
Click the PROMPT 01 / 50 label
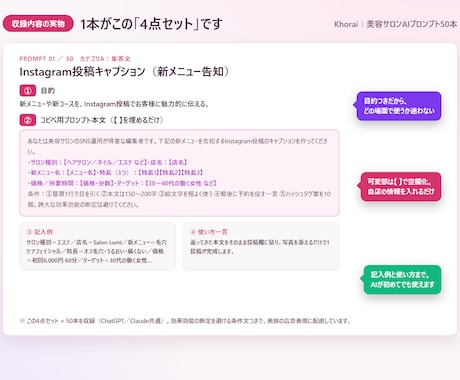point(46,59)
